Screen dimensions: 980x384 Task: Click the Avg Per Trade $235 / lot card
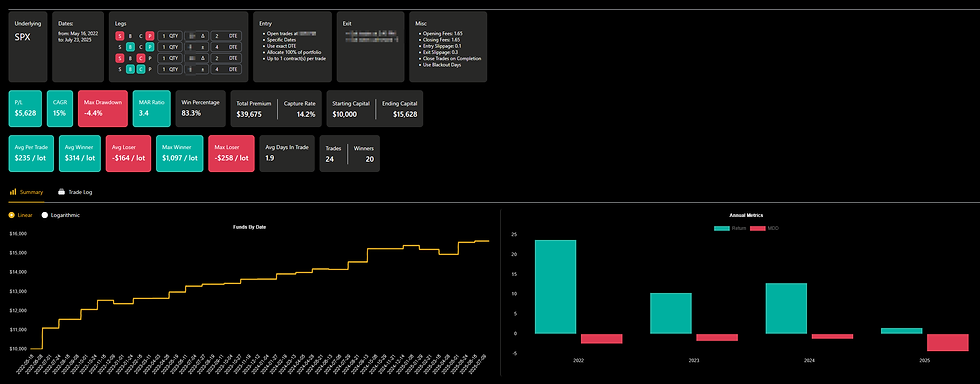tap(32, 153)
